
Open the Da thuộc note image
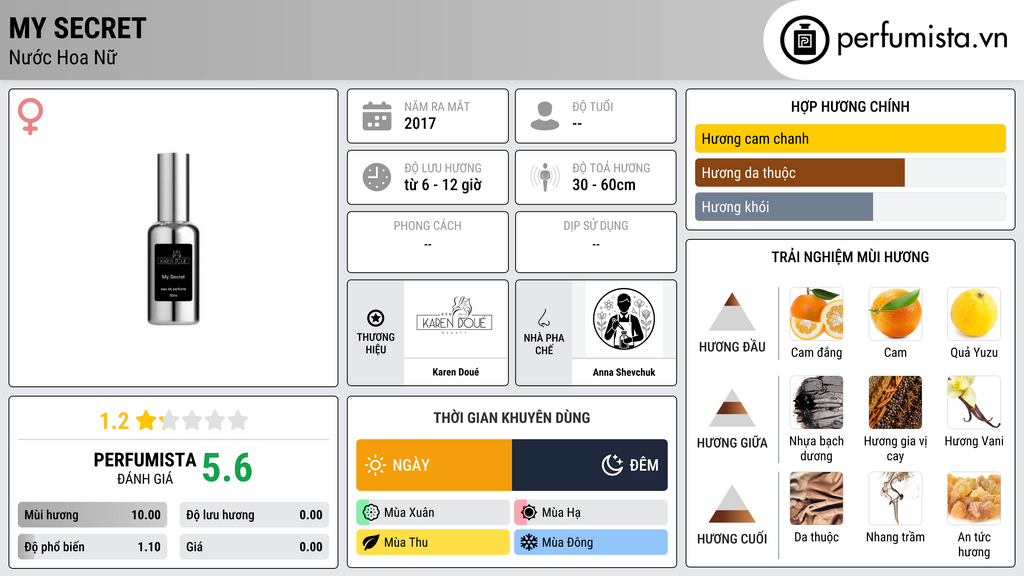pyautogui.click(x=816, y=498)
